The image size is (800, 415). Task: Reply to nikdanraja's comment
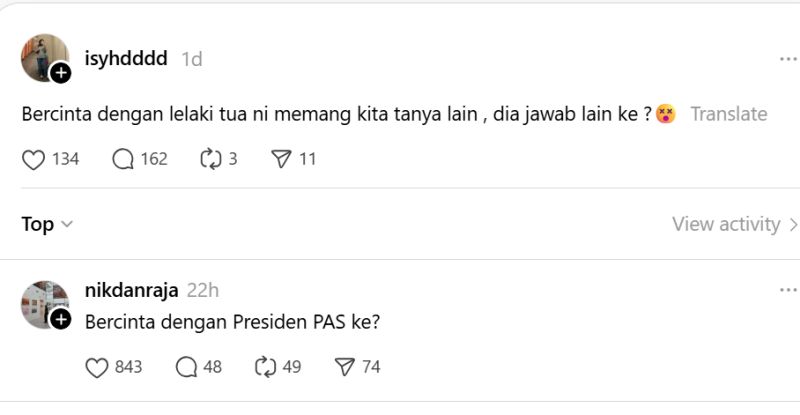[x=186, y=367]
